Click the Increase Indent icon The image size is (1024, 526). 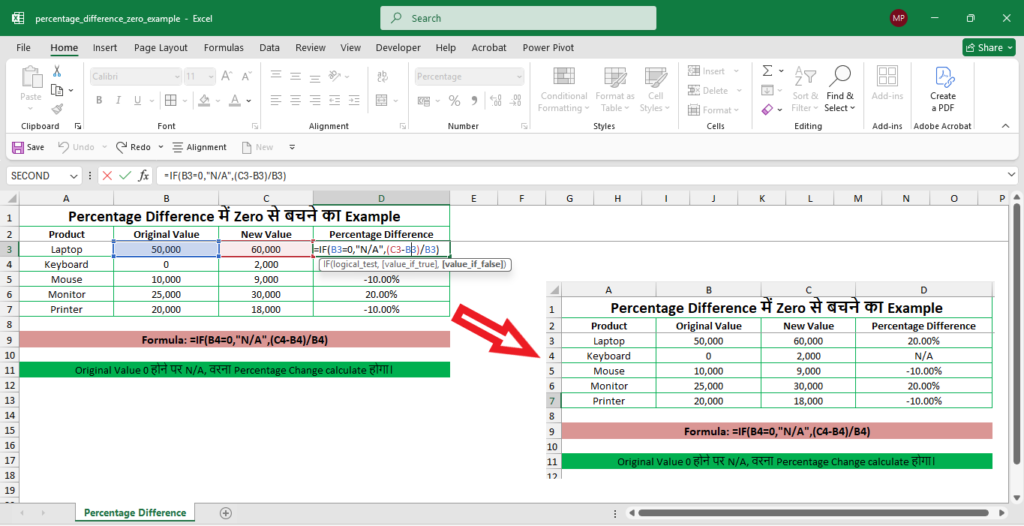click(353, 100)
